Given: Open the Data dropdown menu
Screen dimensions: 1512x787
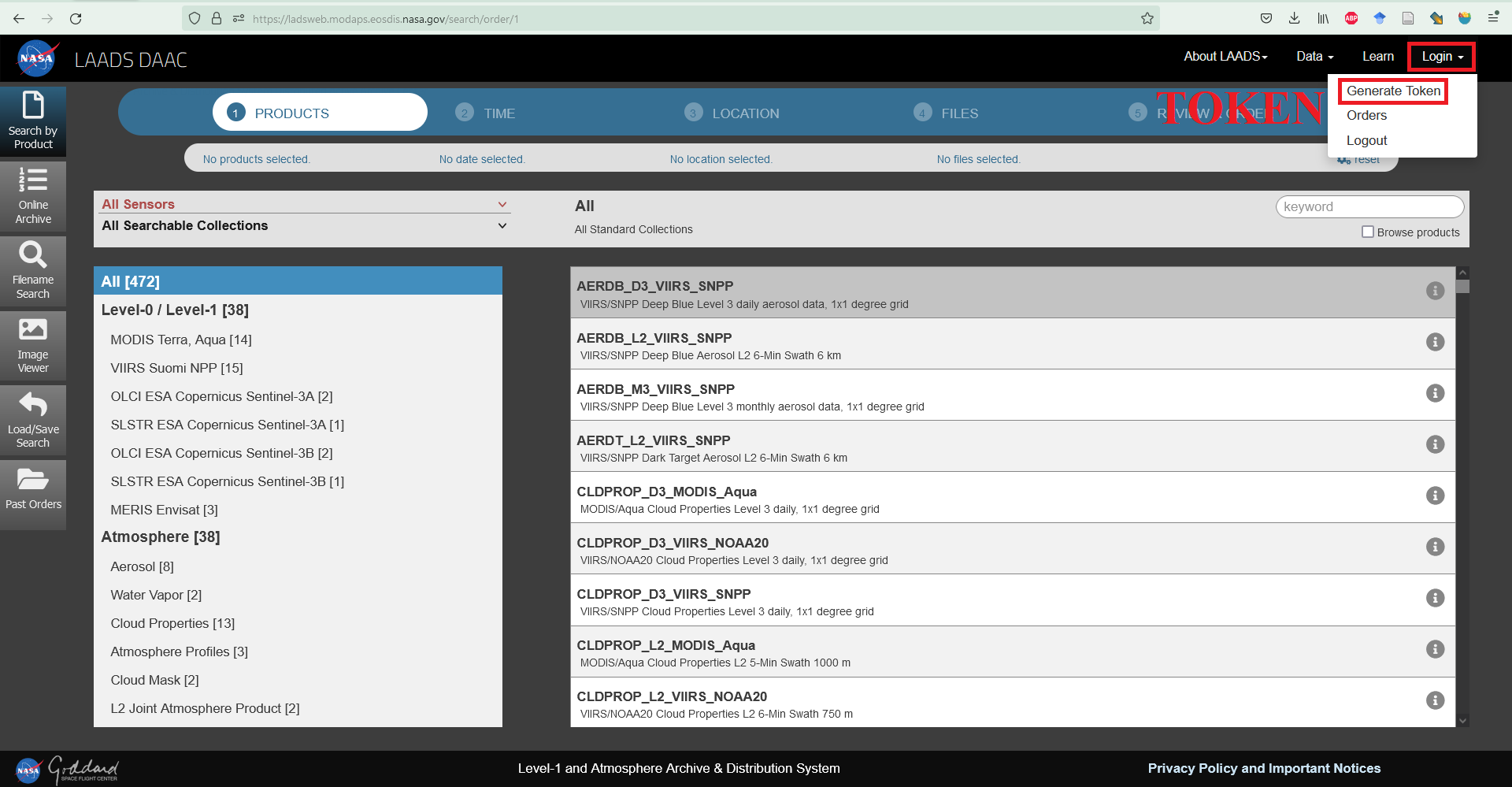Looking at the screenshot, I should point(1314,57).
